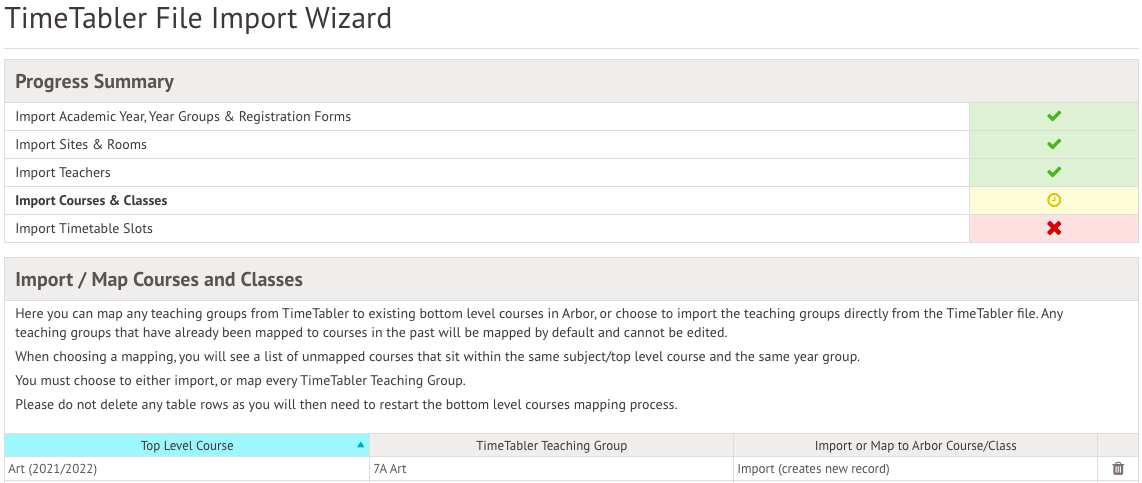Screen dimensions: 1142x483
Task: Open the Import Teachers step
Action: coord(63,173)
